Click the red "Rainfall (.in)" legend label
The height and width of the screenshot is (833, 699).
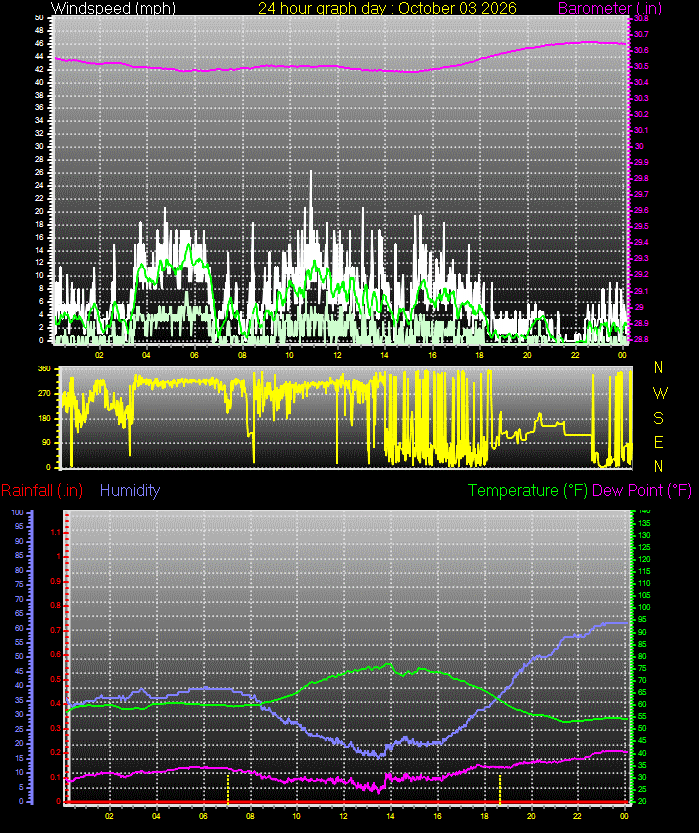(x=42, y=490)
